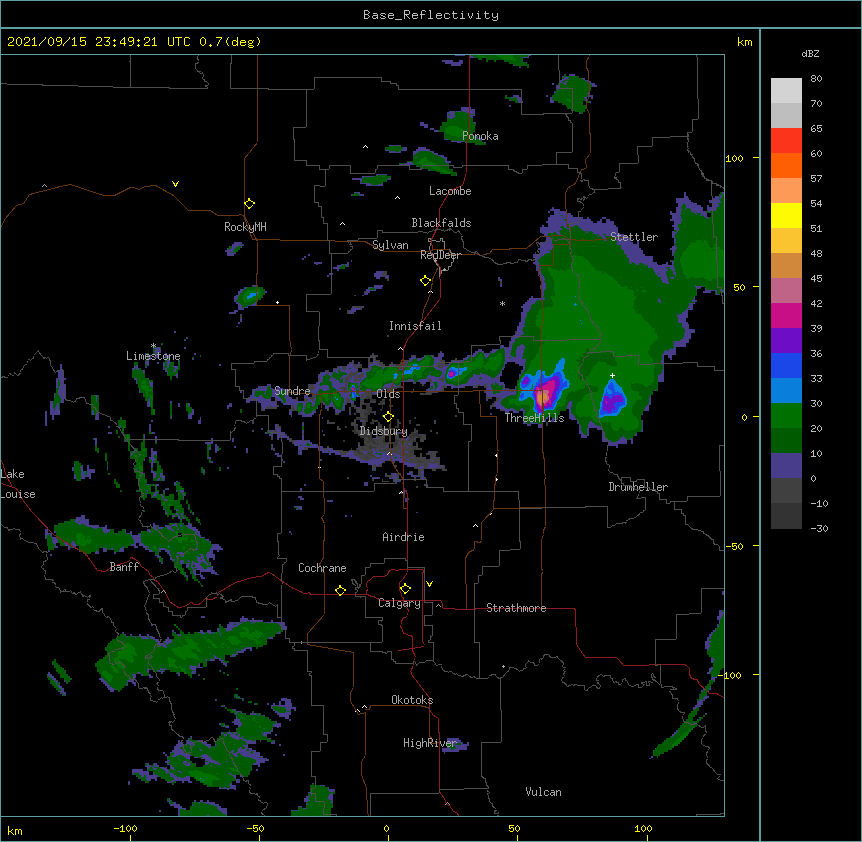Screen dimensions: 862x842
Task: Click the Didsbury town label
Action: 384,431
